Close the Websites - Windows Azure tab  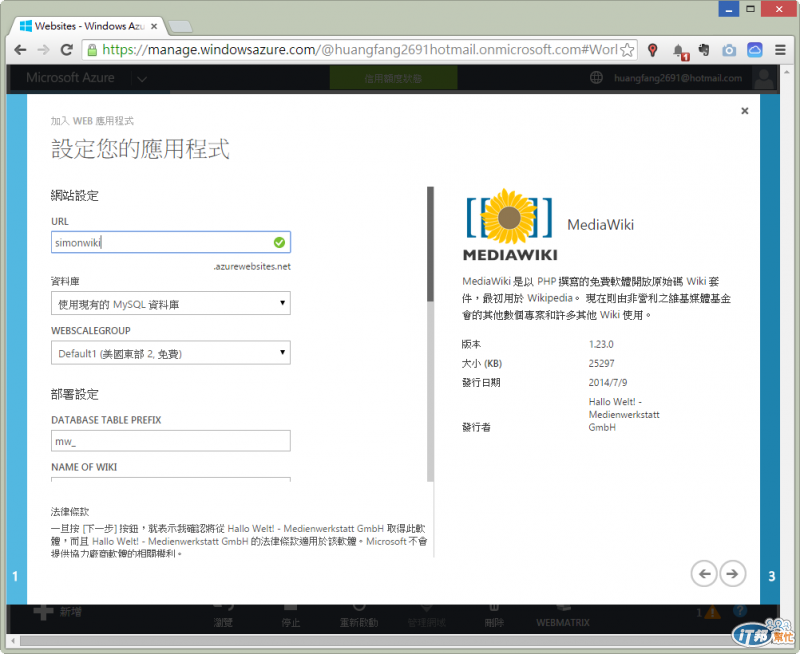(x=154, y=26)
